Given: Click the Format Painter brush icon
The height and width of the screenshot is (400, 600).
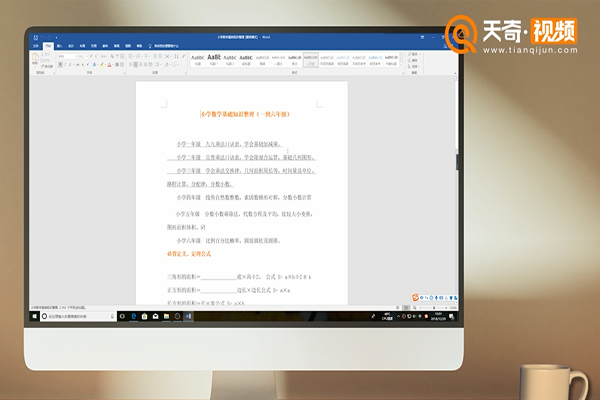Looking at the screenshot, I should tap(43, 66).
